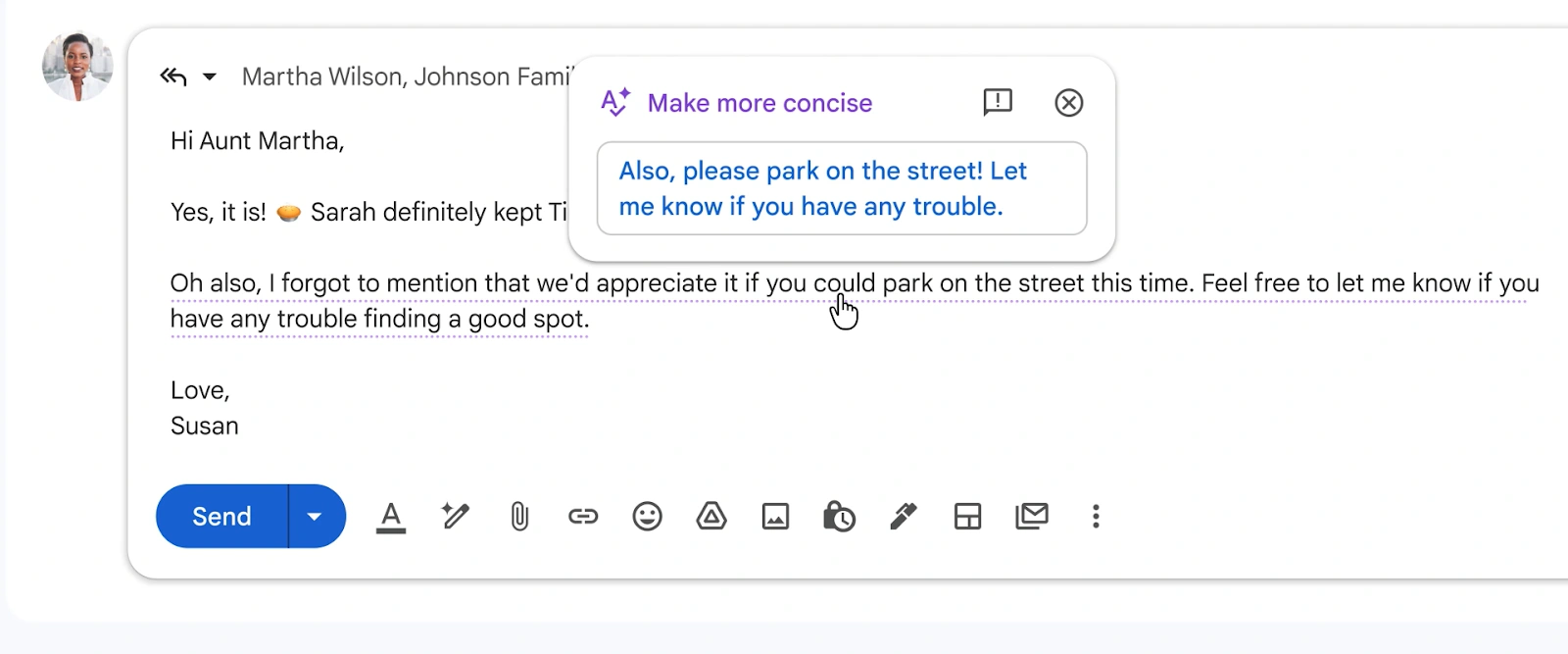Select a layout with the layout icon
Screen dimensions: 1568x654
click(967, 517)
